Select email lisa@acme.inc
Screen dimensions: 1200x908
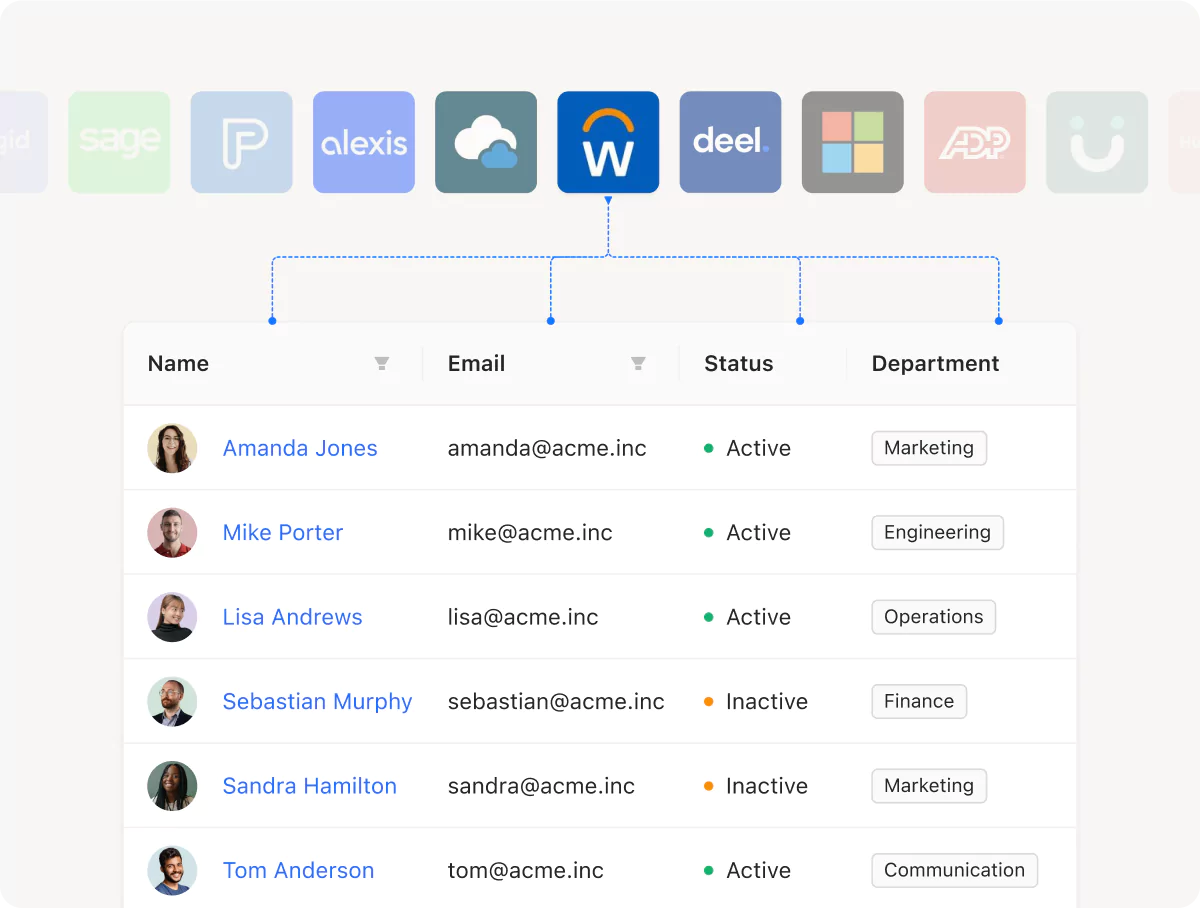point(523,617)
